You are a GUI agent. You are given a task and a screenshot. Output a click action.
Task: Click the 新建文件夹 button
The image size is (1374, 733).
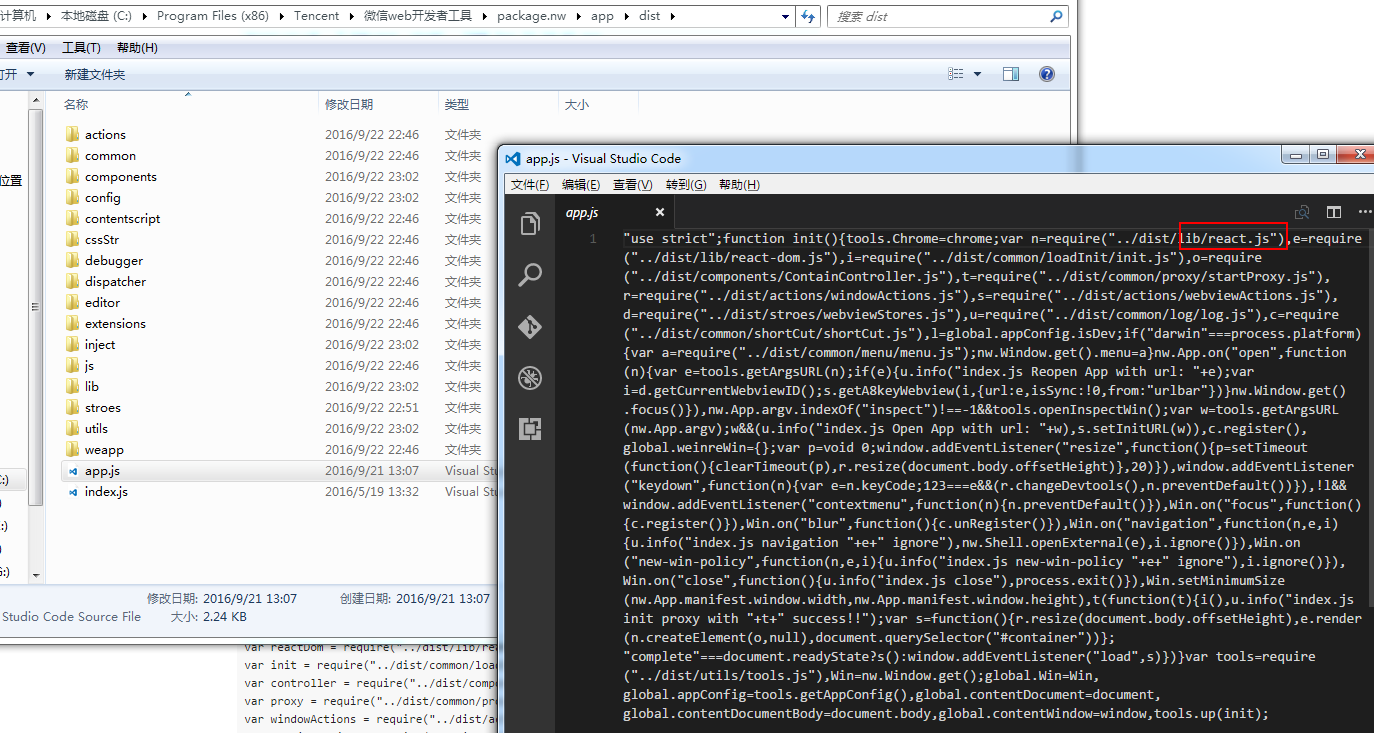coord(95,74)
